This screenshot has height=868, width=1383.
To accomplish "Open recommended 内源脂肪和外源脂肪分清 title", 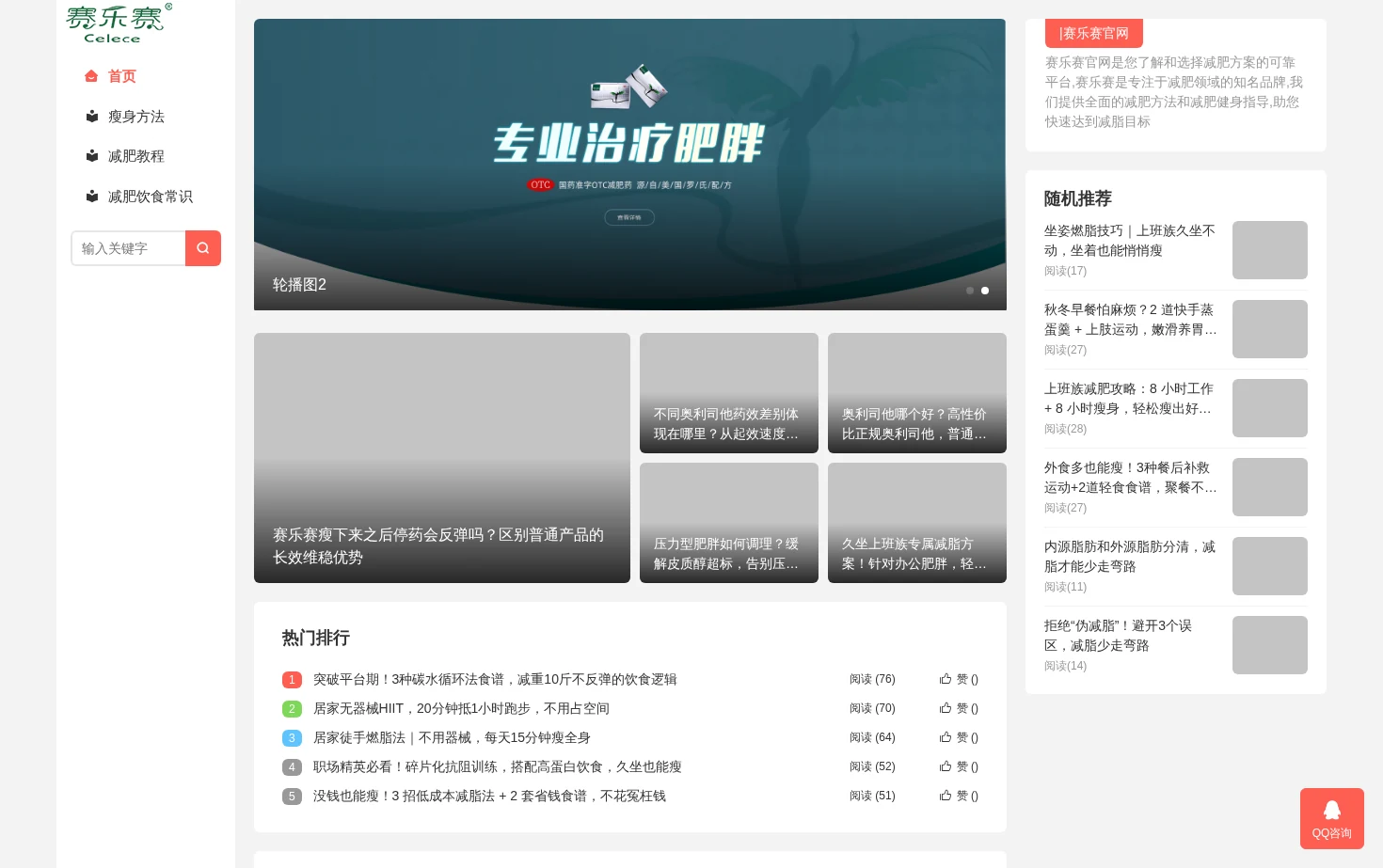I will pyautogui.click(x=1130, y=557).
